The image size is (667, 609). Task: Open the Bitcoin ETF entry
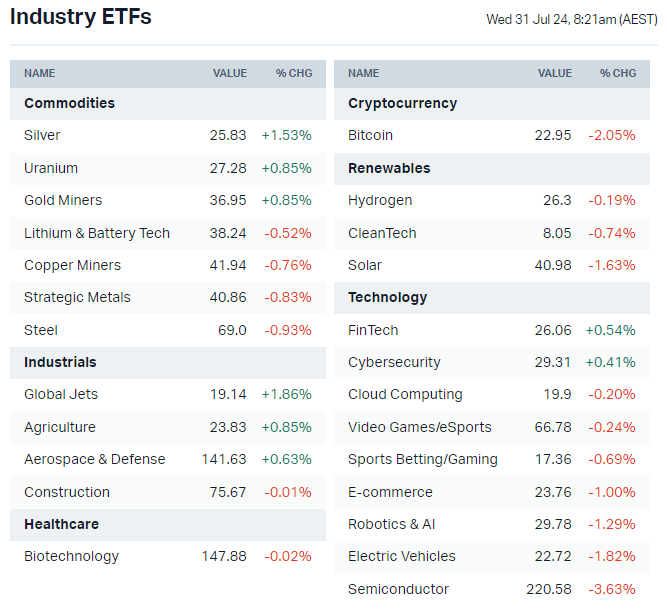[370, 135]
